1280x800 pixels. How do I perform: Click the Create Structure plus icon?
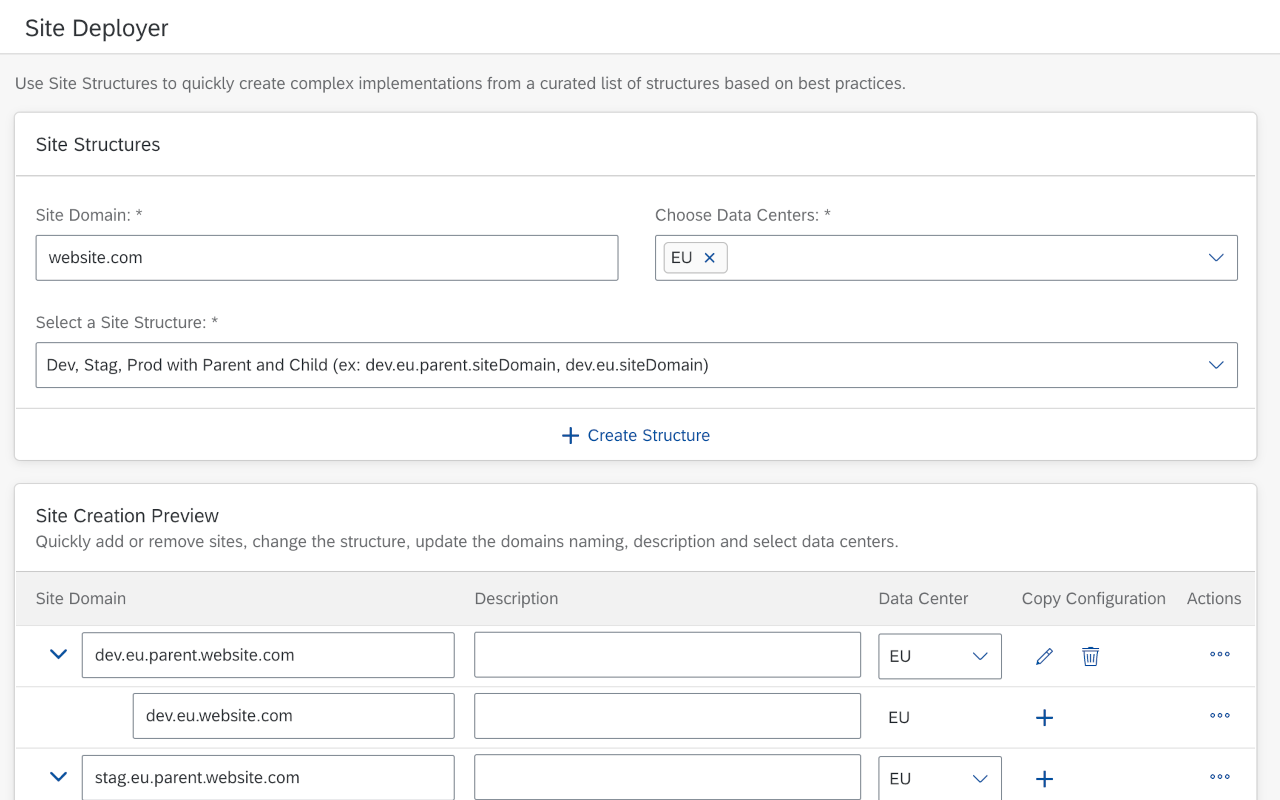click(570, 435)
